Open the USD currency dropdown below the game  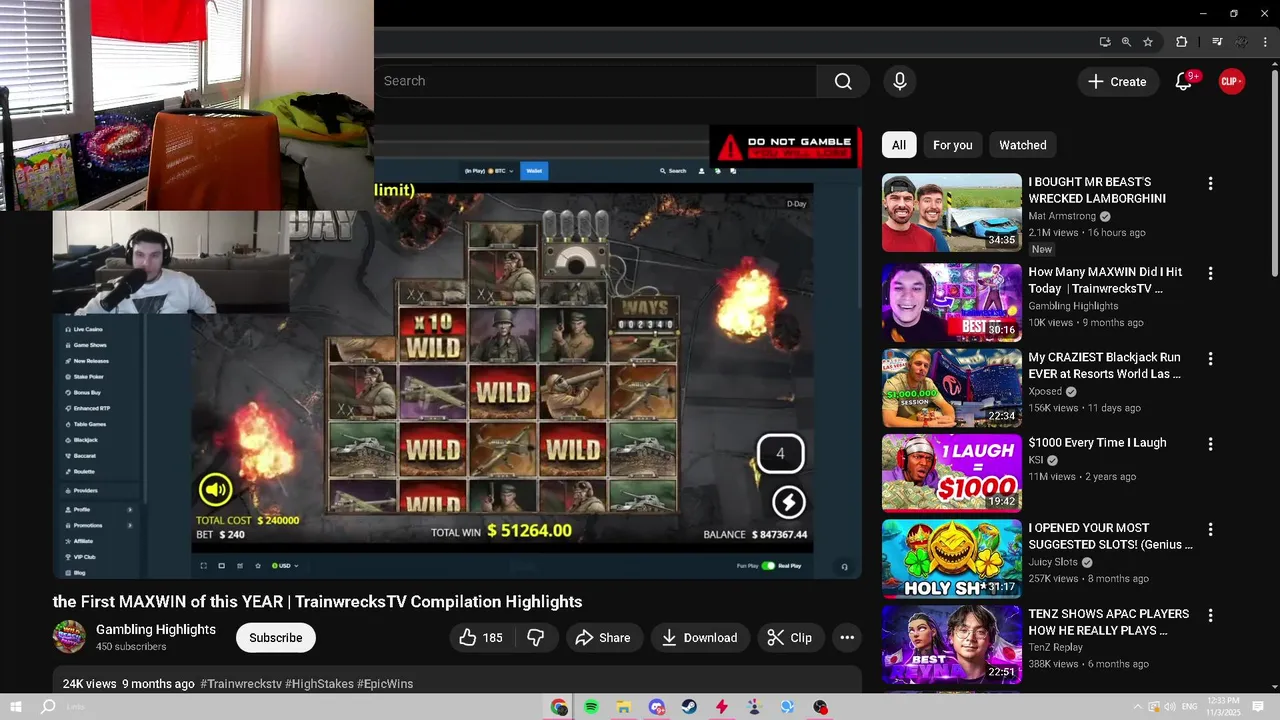coord(284,566)
